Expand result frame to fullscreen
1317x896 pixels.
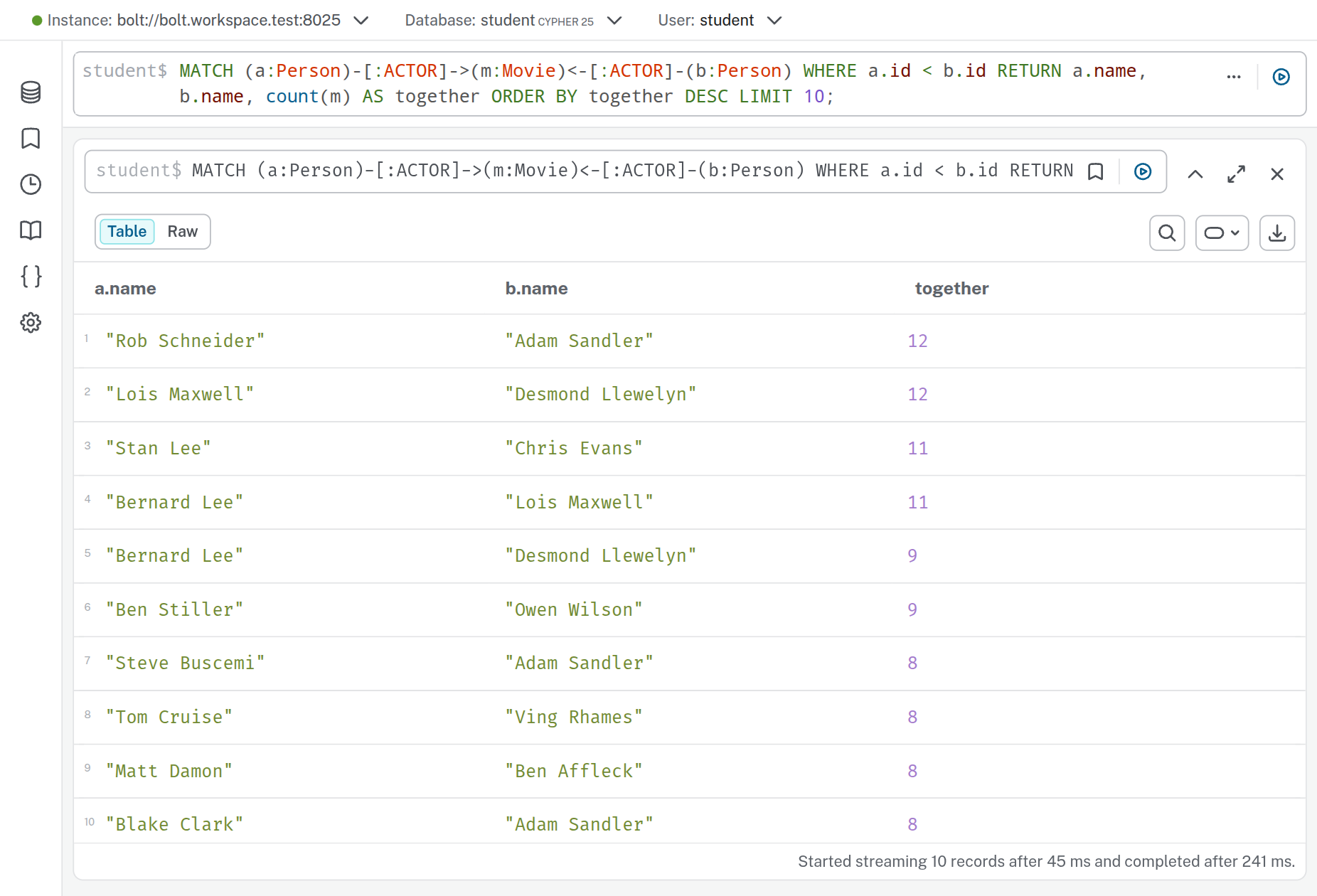click(1237, 174)
